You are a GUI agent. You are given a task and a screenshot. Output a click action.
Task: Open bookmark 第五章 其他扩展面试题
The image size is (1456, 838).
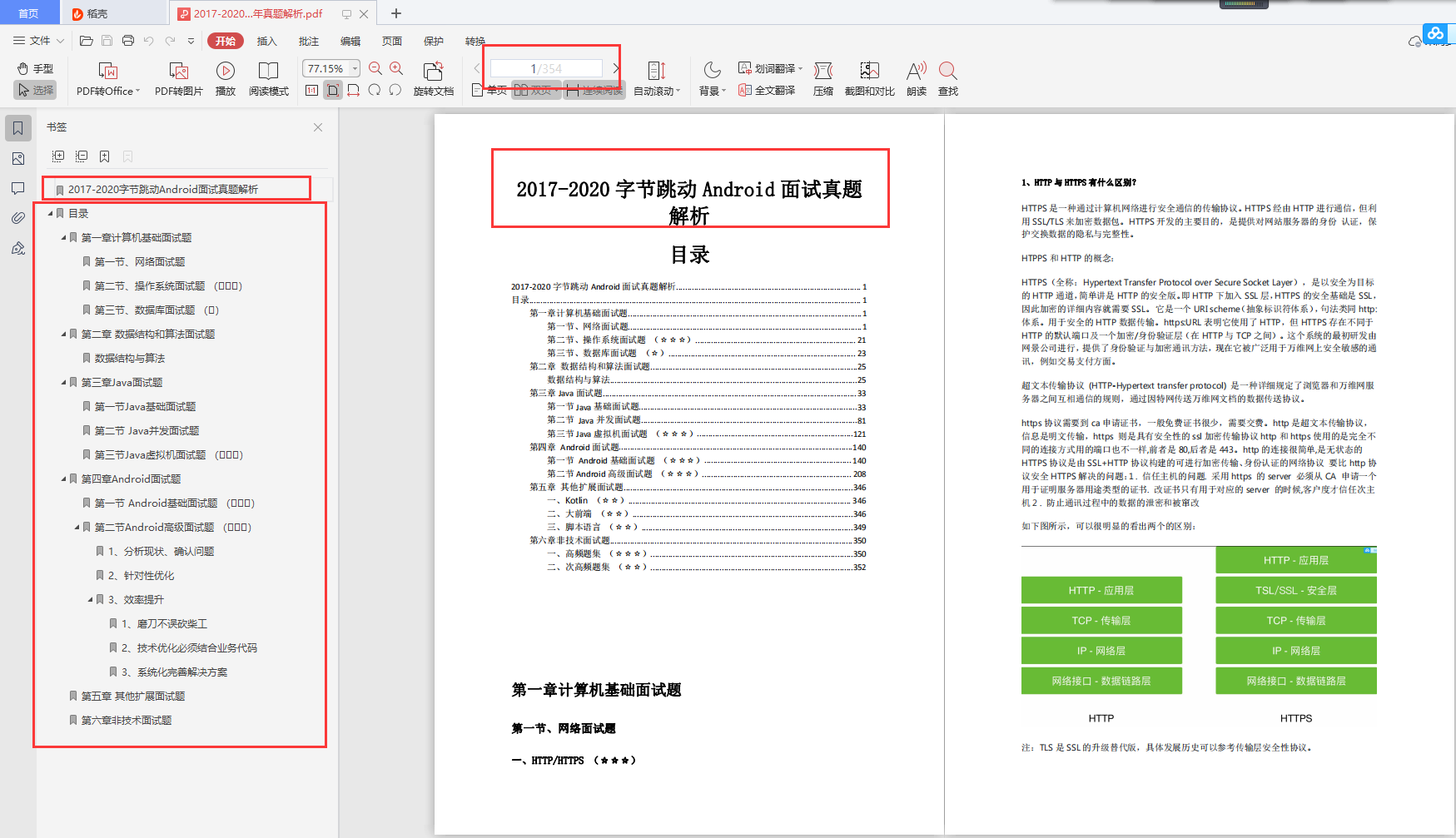[133, 696]
